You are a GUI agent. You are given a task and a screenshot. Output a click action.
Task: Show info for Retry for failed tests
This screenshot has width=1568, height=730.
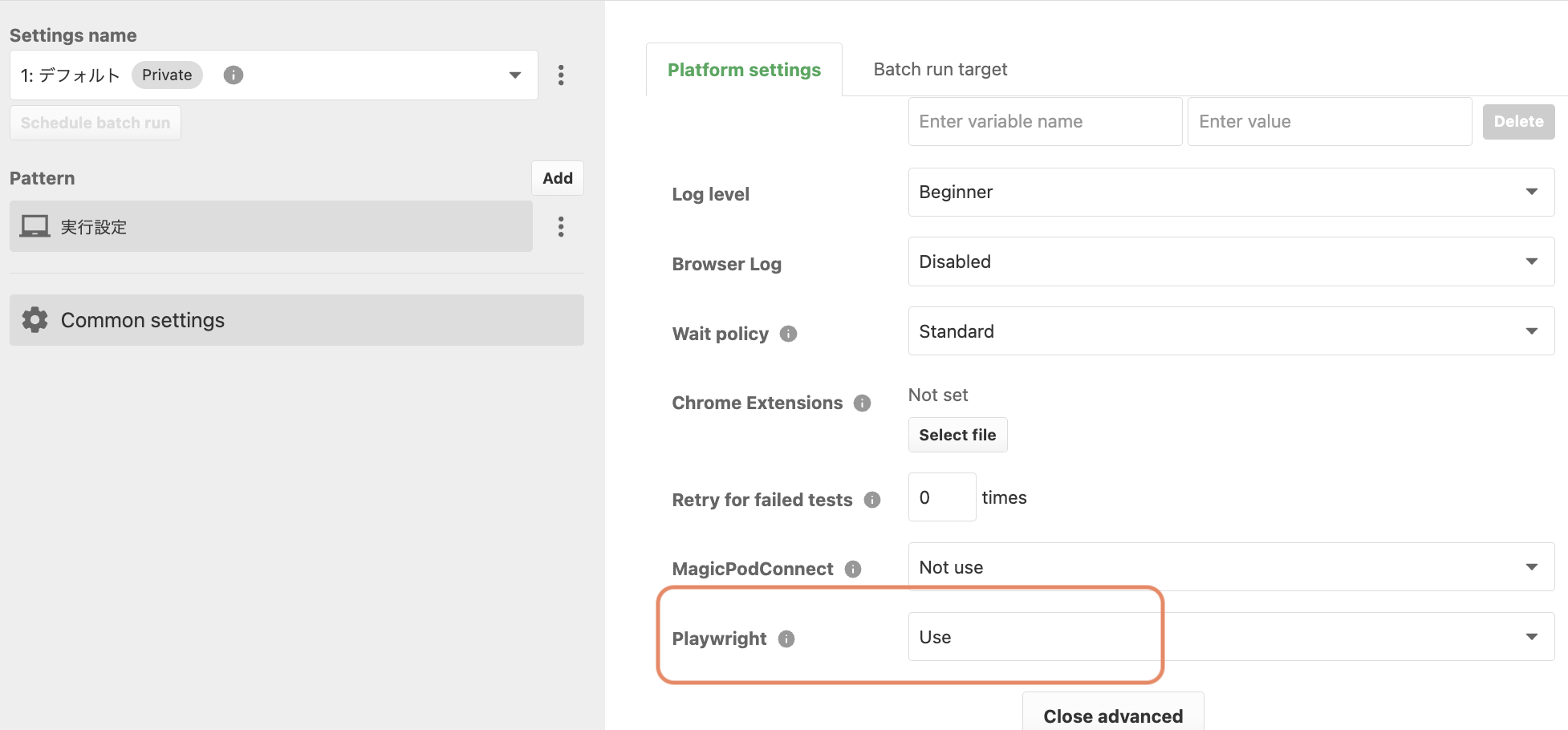(x=872, y=500)
